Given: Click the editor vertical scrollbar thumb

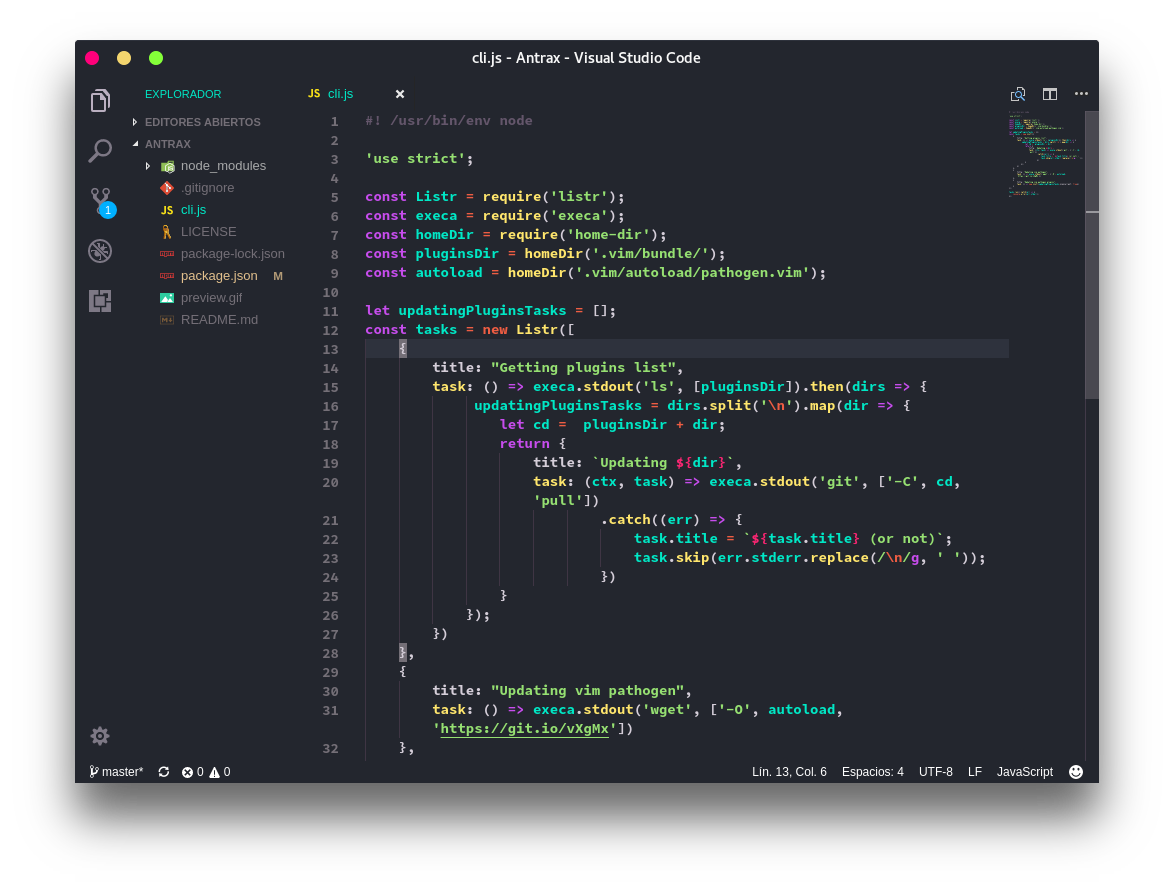Looking at the screenshot, I should (x=1092, y=255).
